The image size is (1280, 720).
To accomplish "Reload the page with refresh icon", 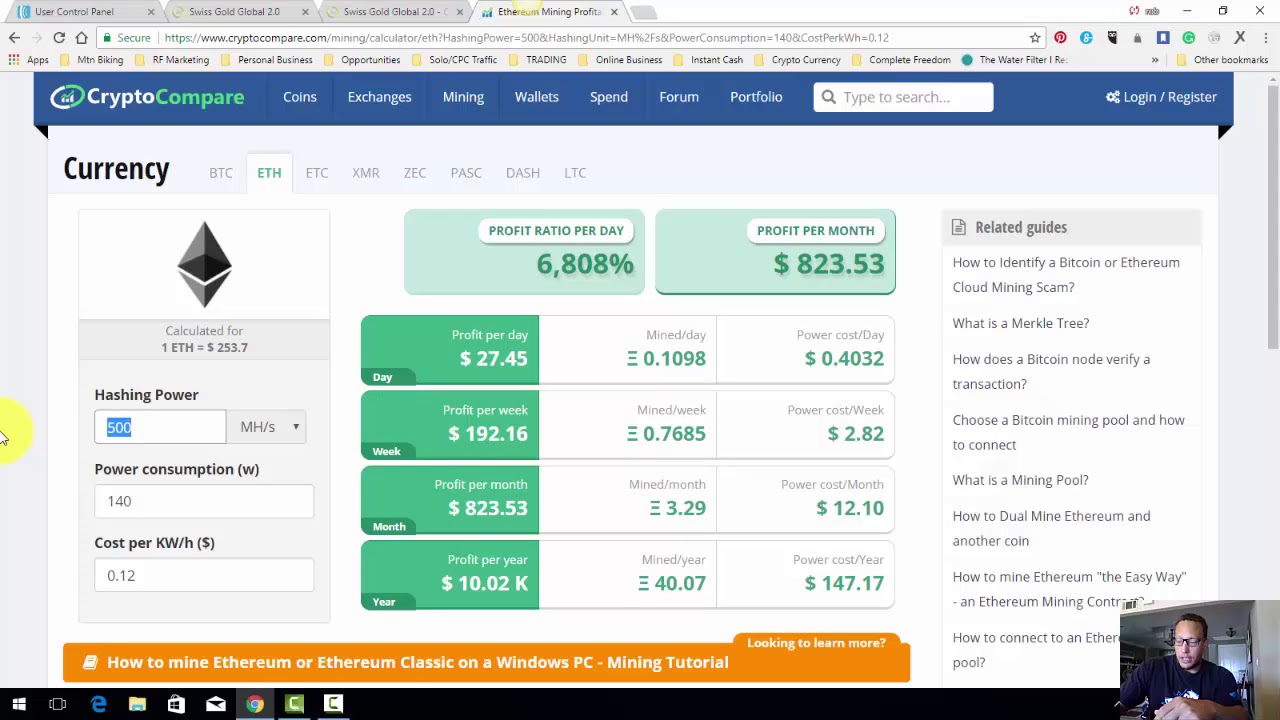I will click(x=59, y=38).
